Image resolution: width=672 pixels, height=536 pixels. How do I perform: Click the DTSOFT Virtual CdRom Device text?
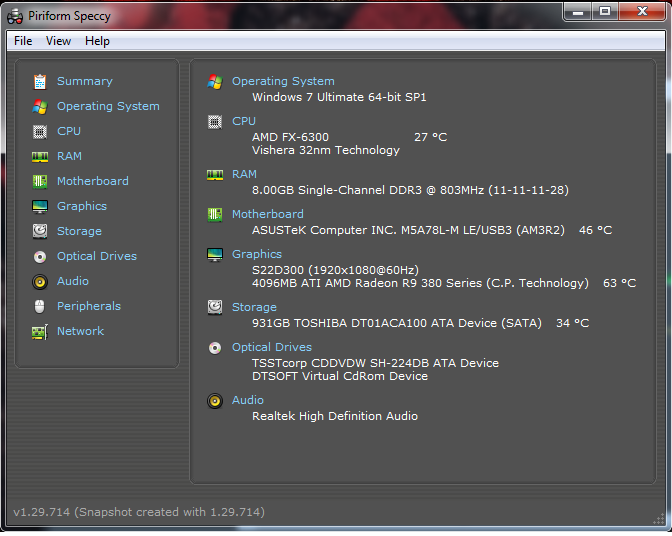[340, 376]
